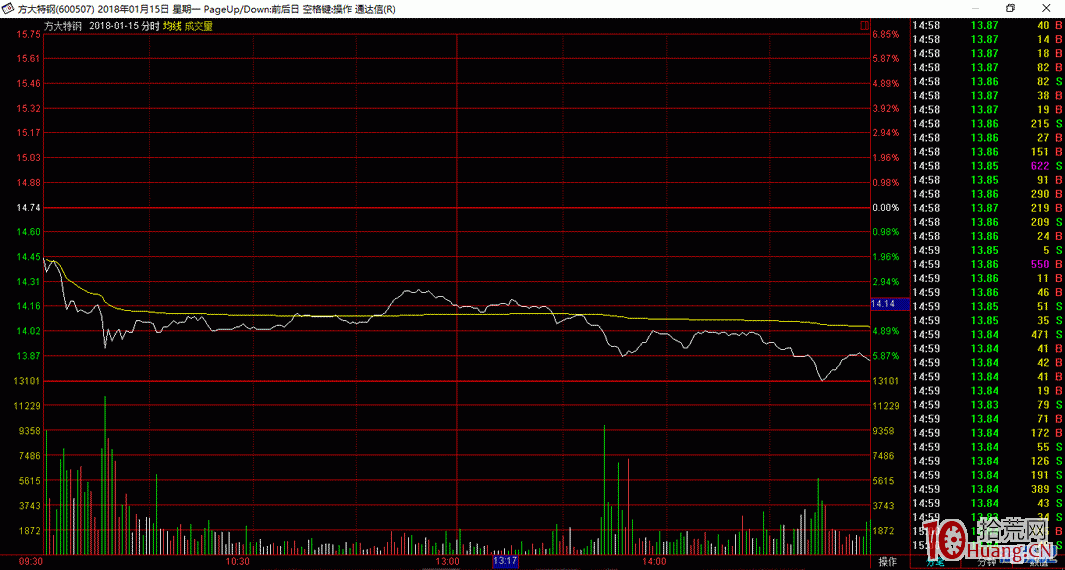The height and width of the screenshot is (570, 1065).
Task: Click the 均线 legend label
Action: [x=172, y=26]
